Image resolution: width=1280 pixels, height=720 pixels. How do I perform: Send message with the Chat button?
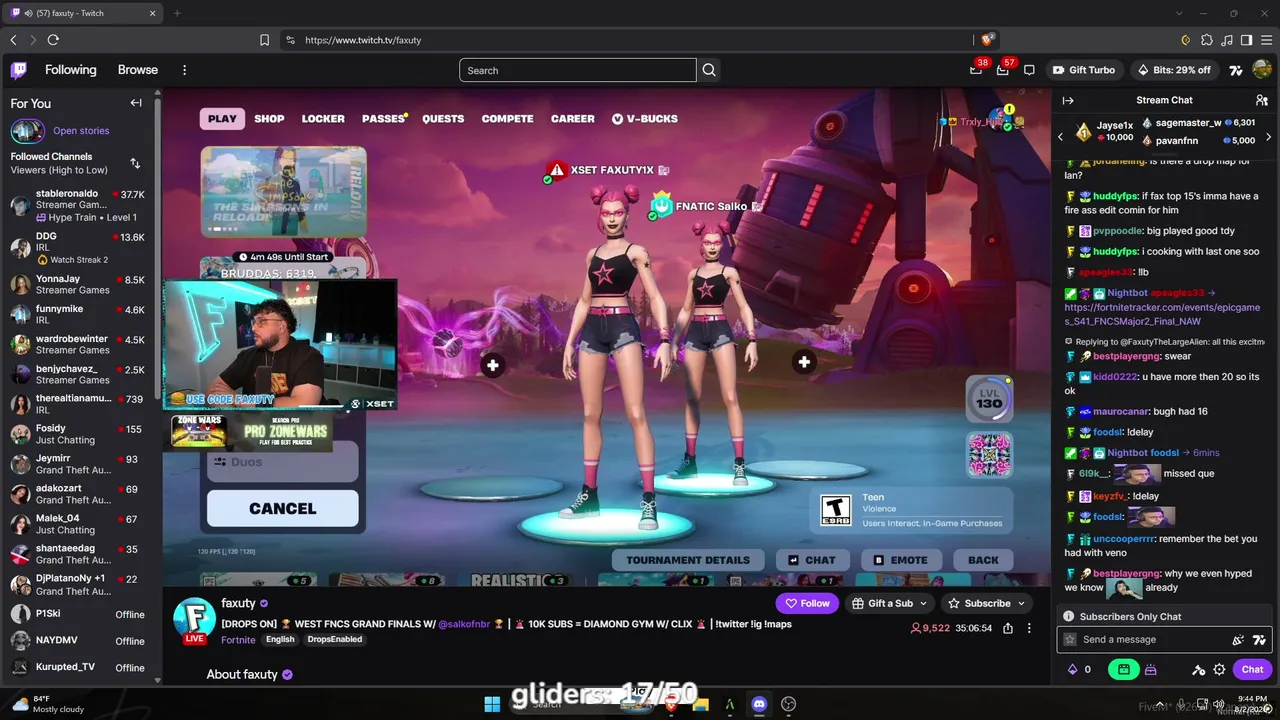click(1252, 669)
